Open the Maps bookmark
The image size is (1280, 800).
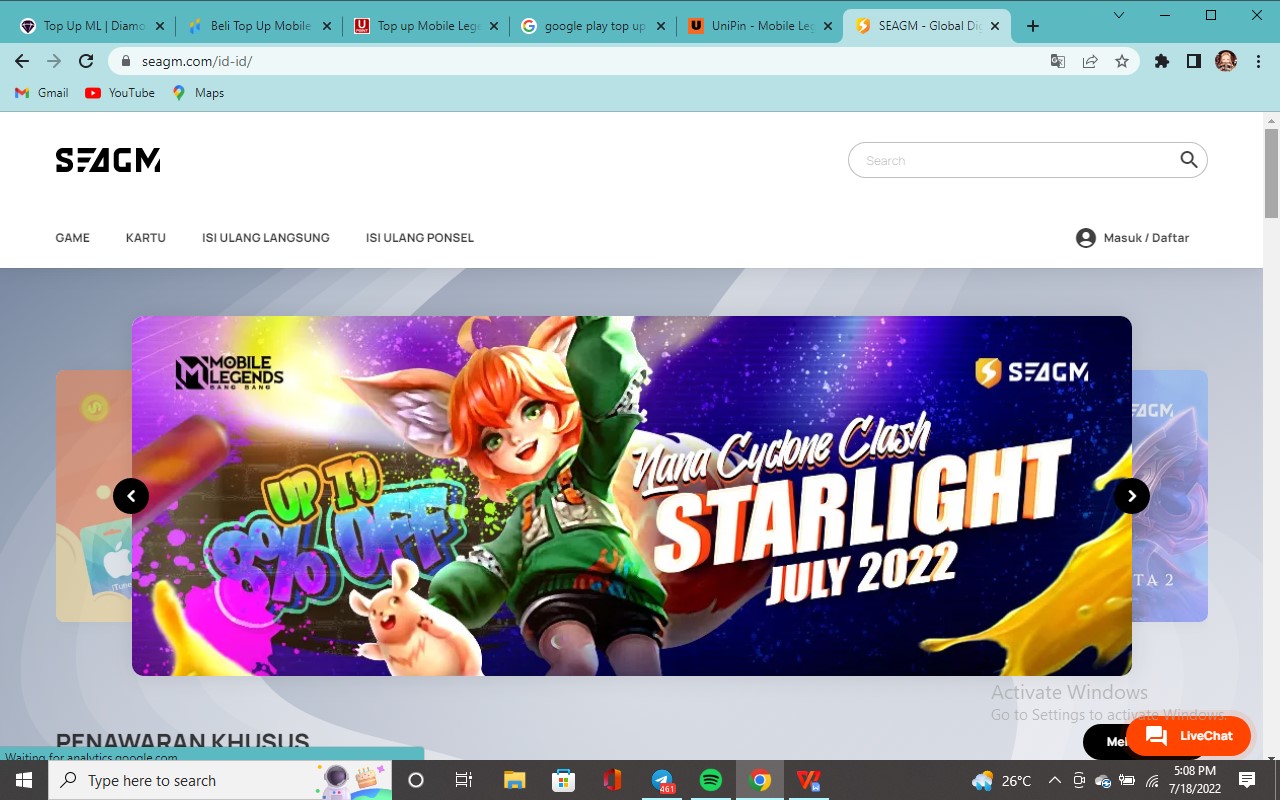(198, 93)
